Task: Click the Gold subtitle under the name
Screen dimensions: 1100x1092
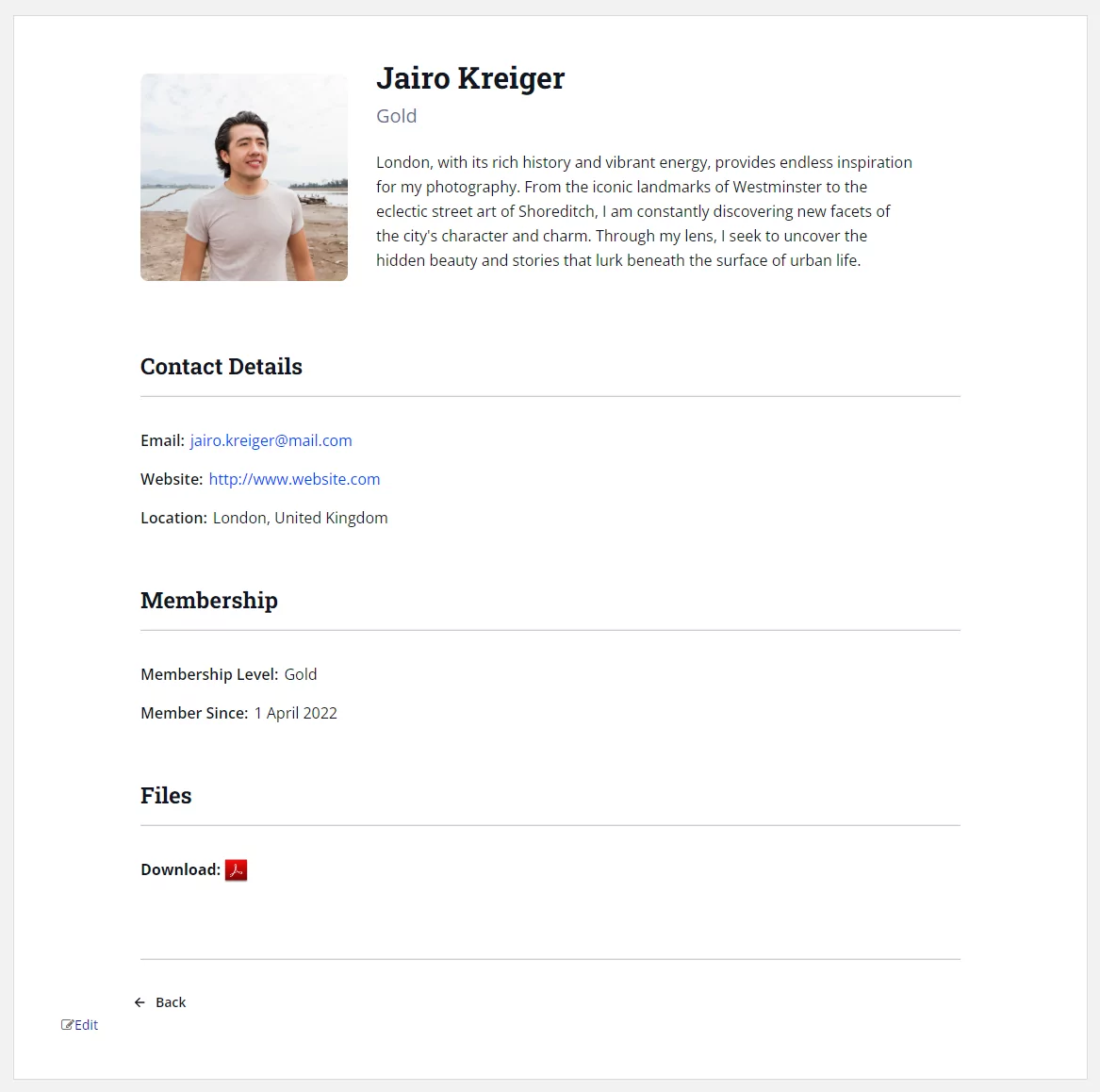Action: pyautogui.click(x=397, y=116)
